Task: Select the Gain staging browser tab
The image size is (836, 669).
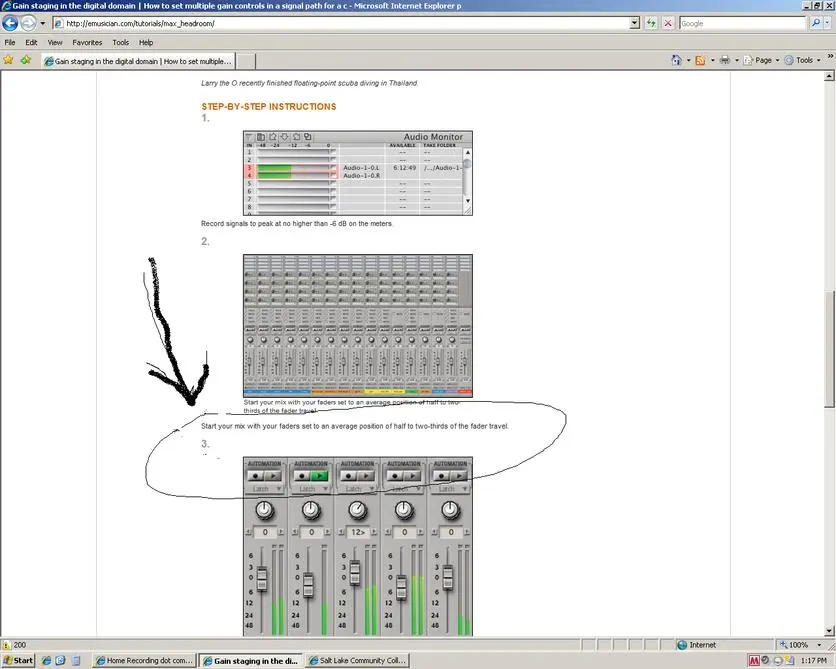Action: click(x=140, y=61)
